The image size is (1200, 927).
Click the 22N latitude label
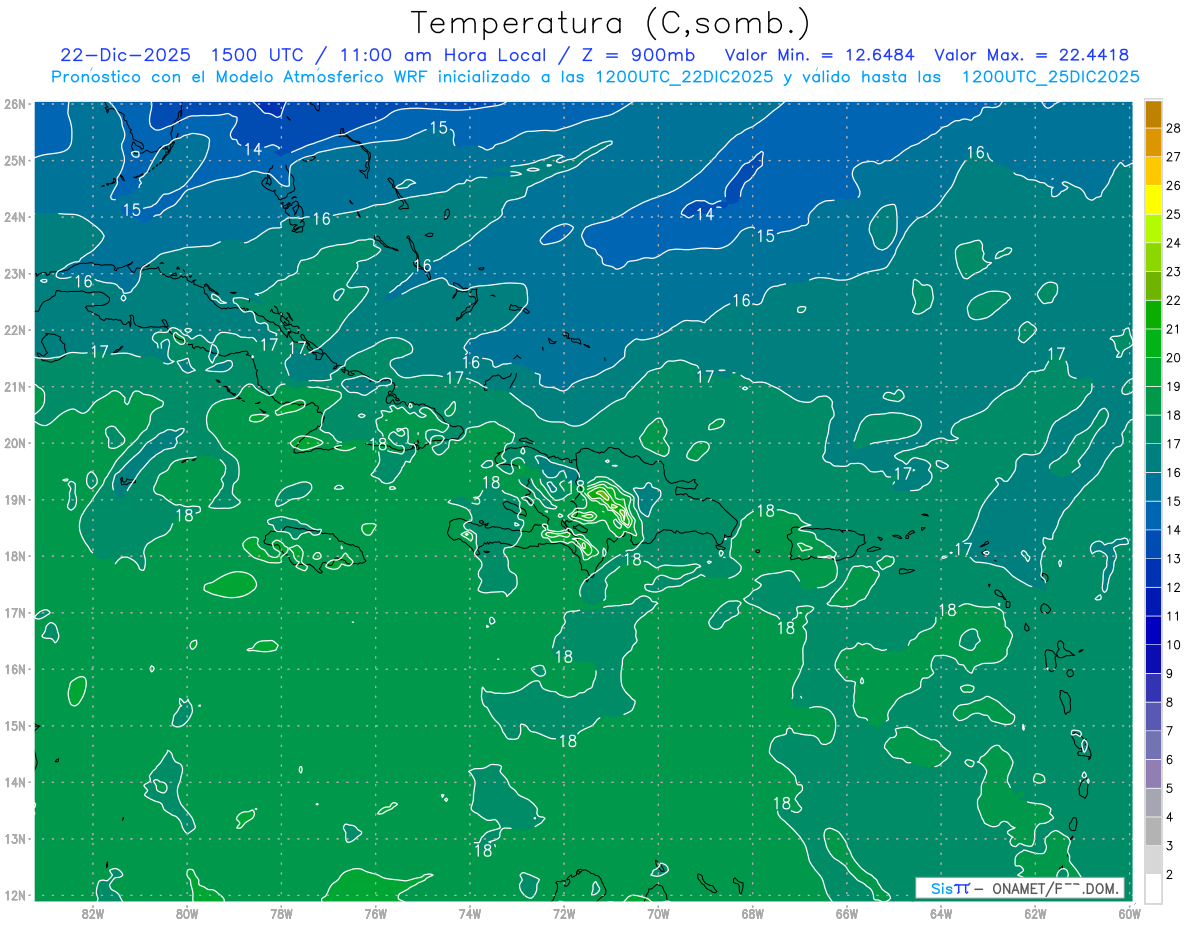(15, 330)
